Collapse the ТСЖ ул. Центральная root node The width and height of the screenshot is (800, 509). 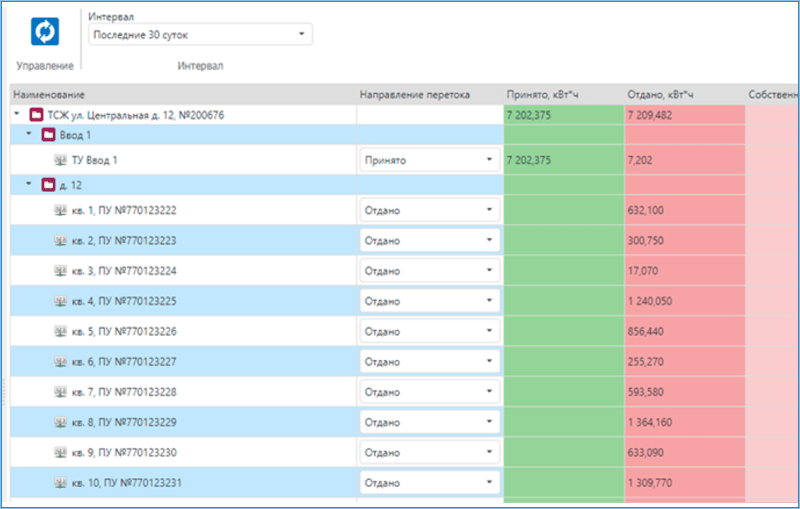(17, 115)
